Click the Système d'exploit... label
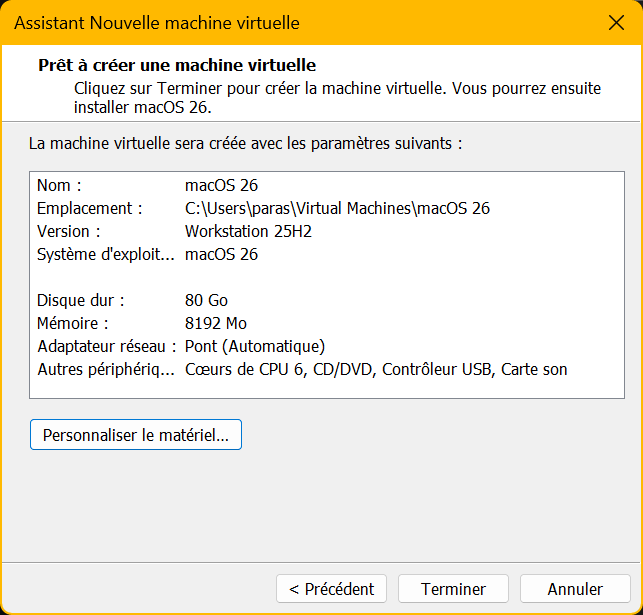Screen dimensions: 643x615 [x=104, y=254]
